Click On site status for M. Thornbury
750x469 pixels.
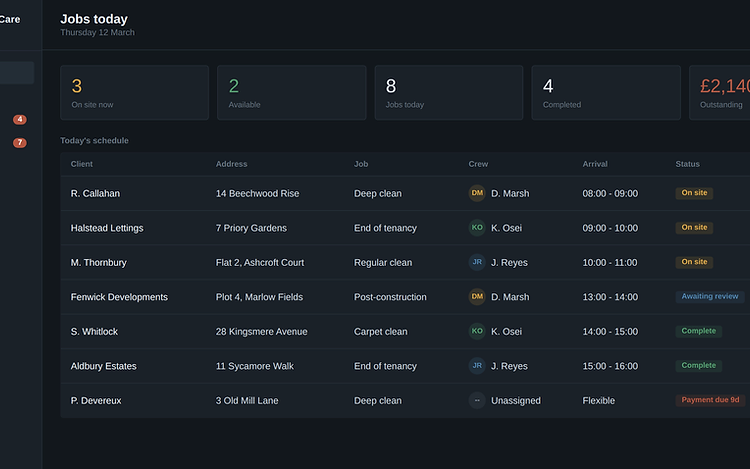point(694,262)
